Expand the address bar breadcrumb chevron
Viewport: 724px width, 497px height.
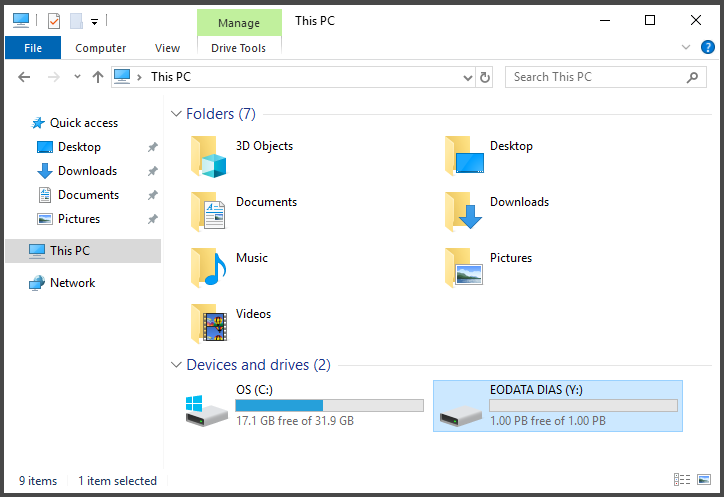[139, 77]
